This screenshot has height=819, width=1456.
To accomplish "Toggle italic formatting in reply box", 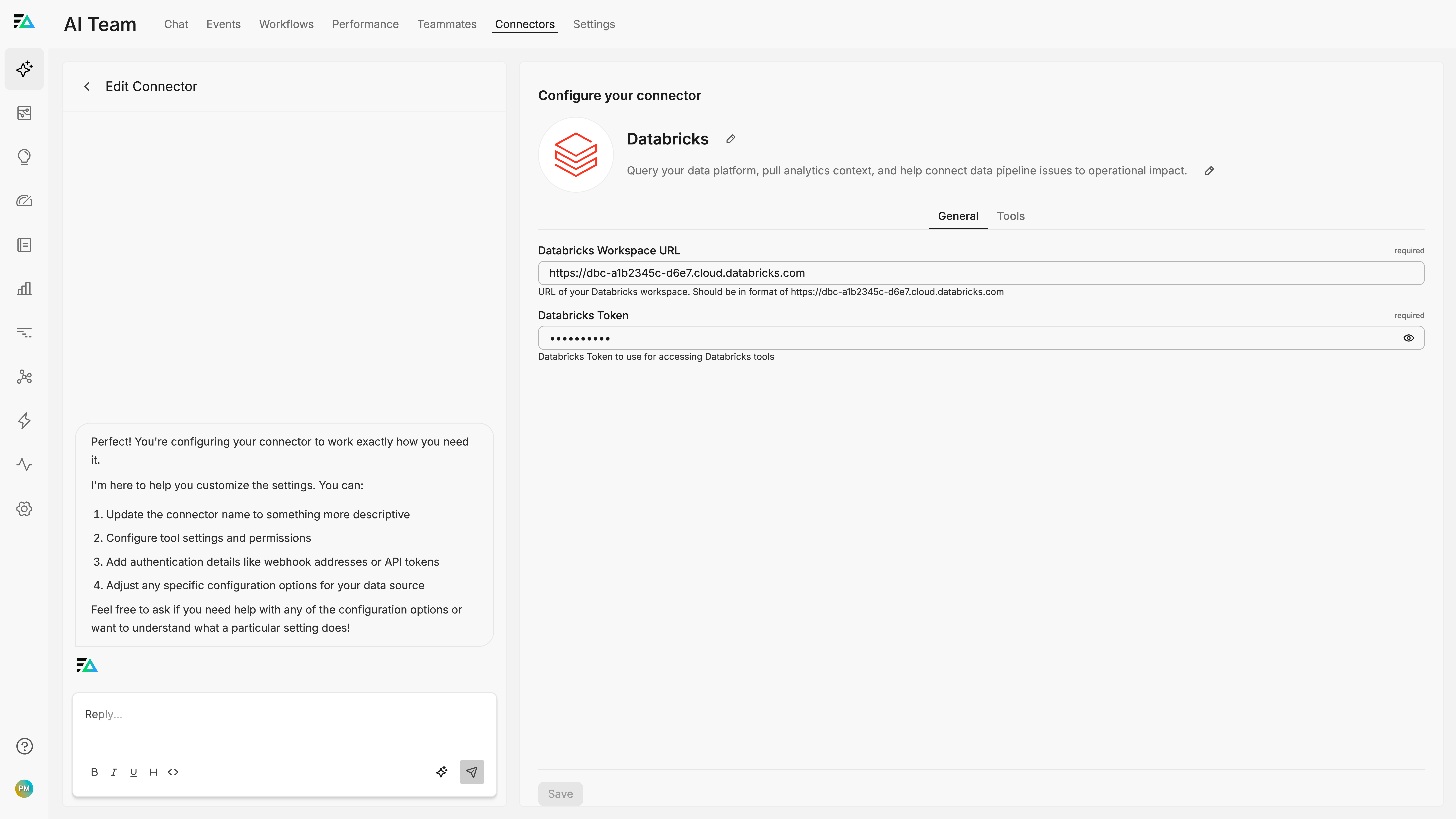I will click(x=114, y=772).
